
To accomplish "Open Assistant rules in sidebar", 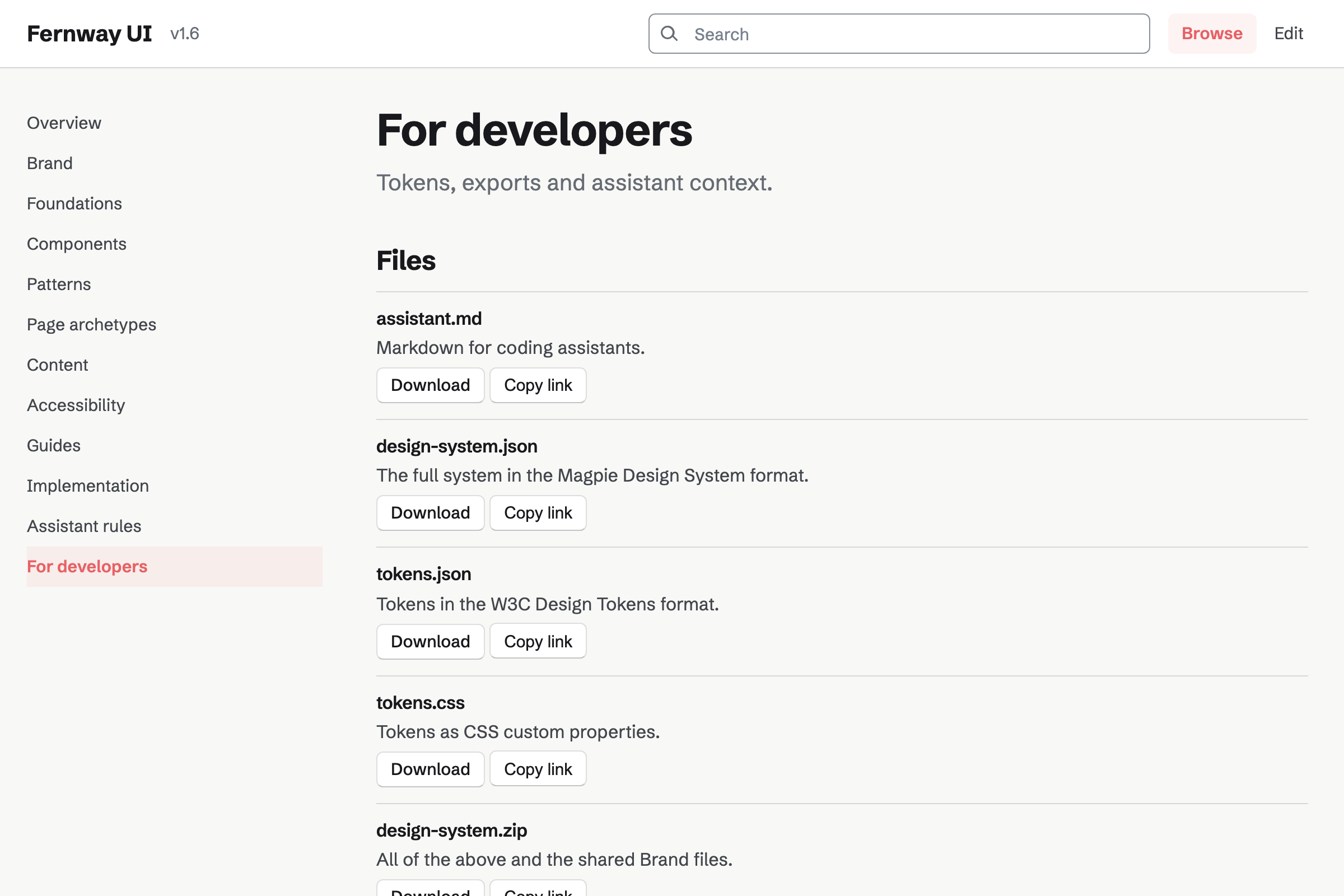I will point(84,526).
